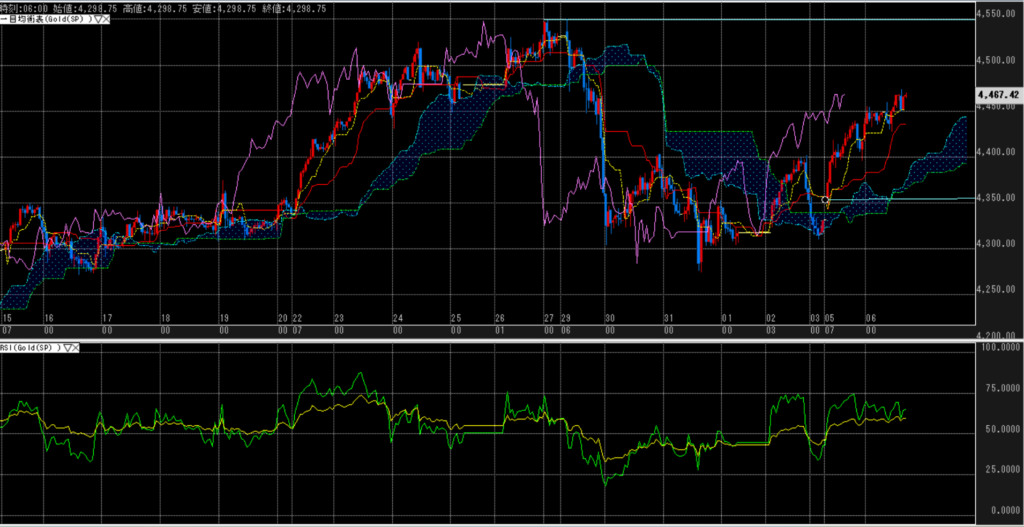The height and width of the screenshot is (527, 1024).
Task: Click the 25.0000 RSI axis label
Action: [1000, 468]
